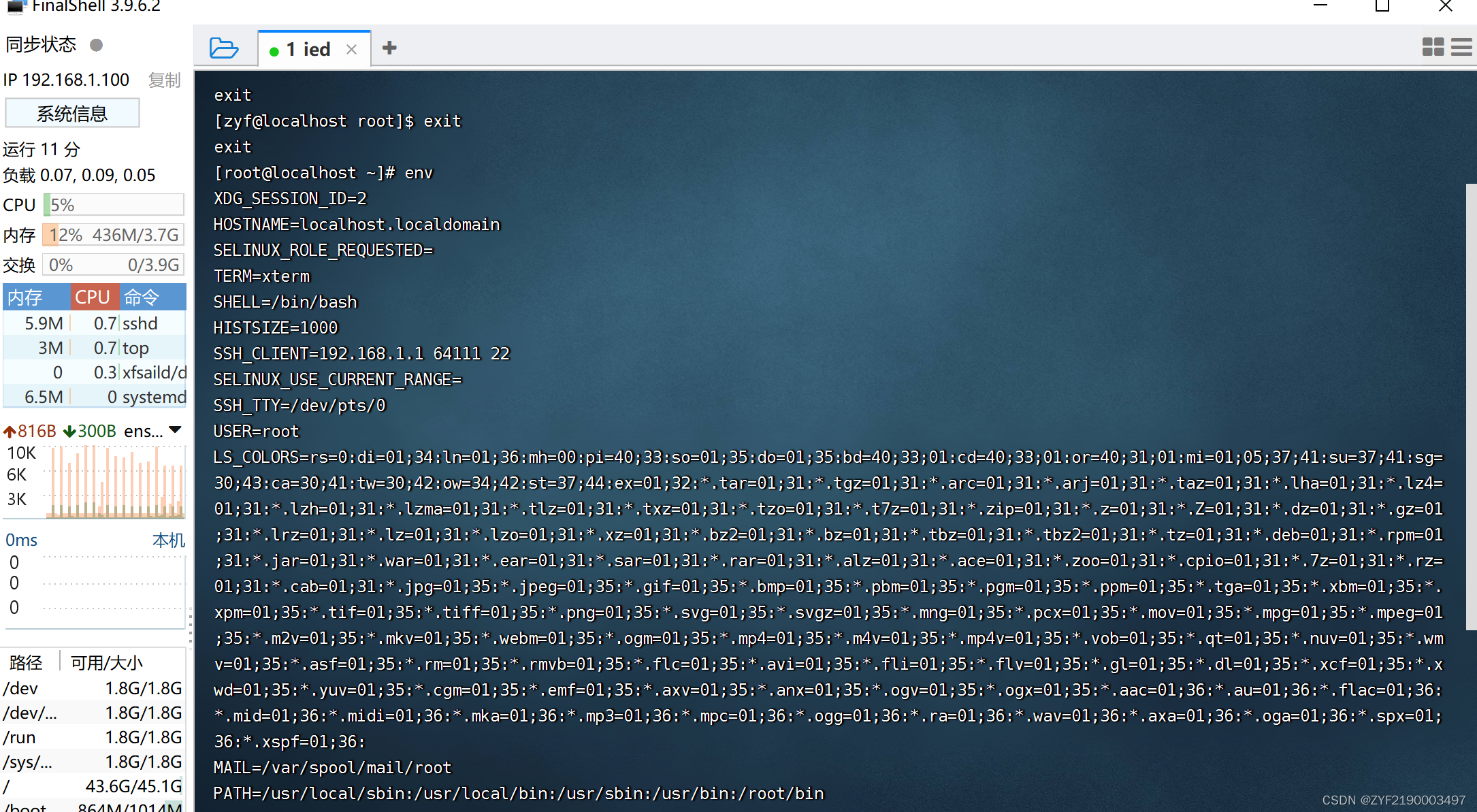Viewport: 1477px width, 812px height.
Task: Click the CPU usage bar
Action: [x=114, y=205]
